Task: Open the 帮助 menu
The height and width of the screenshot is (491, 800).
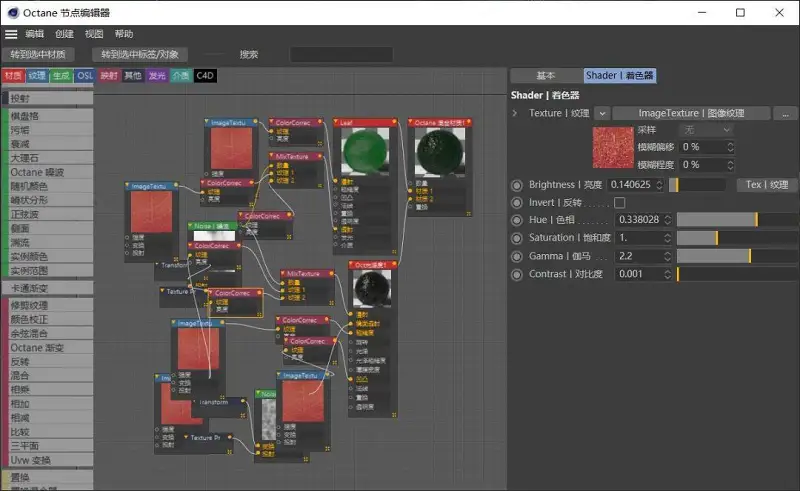Action: coord(124,34)
